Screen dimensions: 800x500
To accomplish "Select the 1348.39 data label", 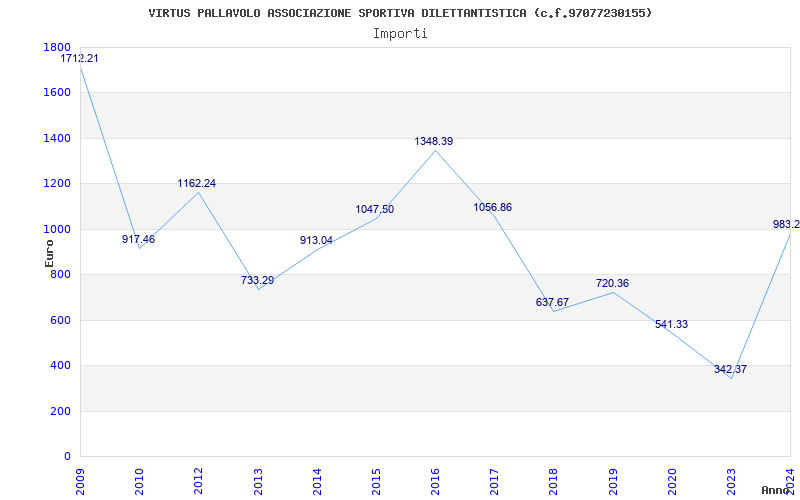I will [x=434, y=141].
